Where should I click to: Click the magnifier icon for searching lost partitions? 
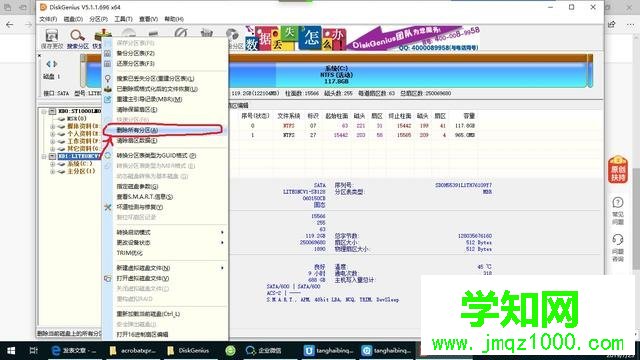tap(107, 78)
